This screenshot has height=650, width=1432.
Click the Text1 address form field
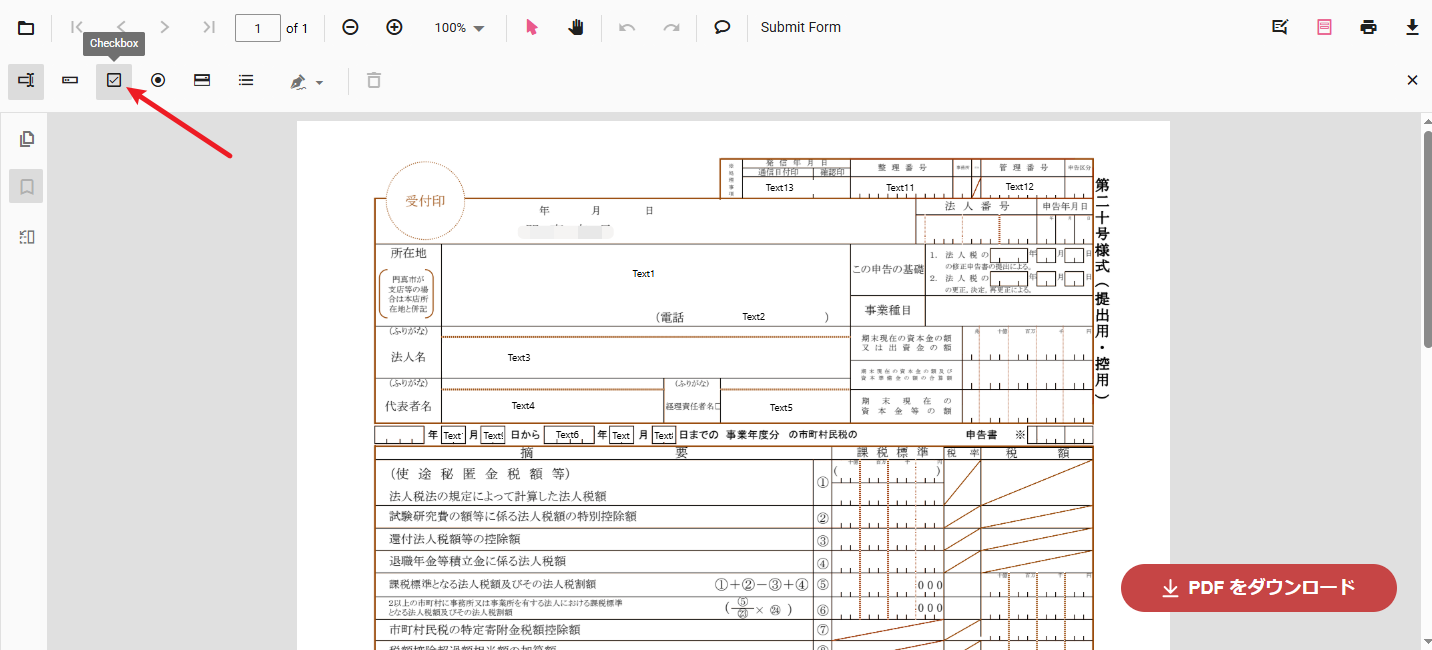click(x=644, y=273)
